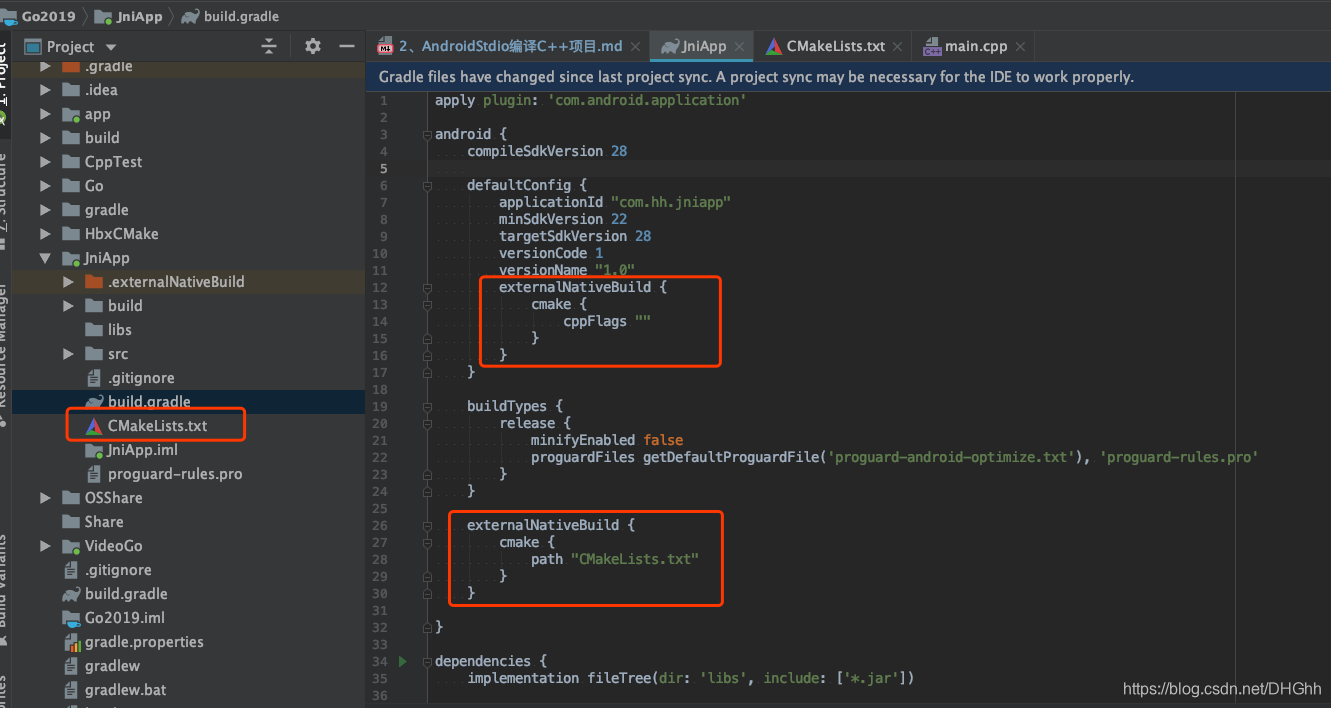
Task: Fold the externalNativeBuild block at line 12
Action: (427, 287)
